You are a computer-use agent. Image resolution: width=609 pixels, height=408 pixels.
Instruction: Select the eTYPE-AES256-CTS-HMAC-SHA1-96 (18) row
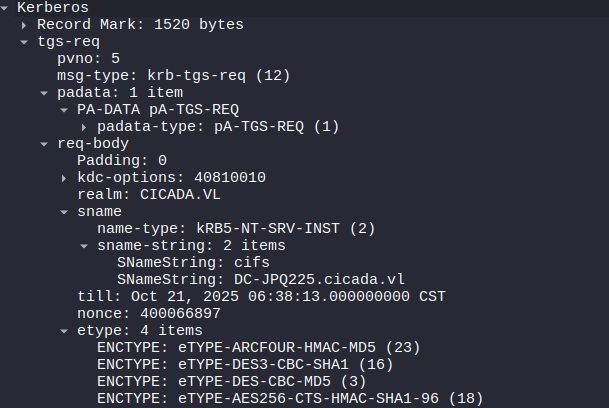point(290,399)
